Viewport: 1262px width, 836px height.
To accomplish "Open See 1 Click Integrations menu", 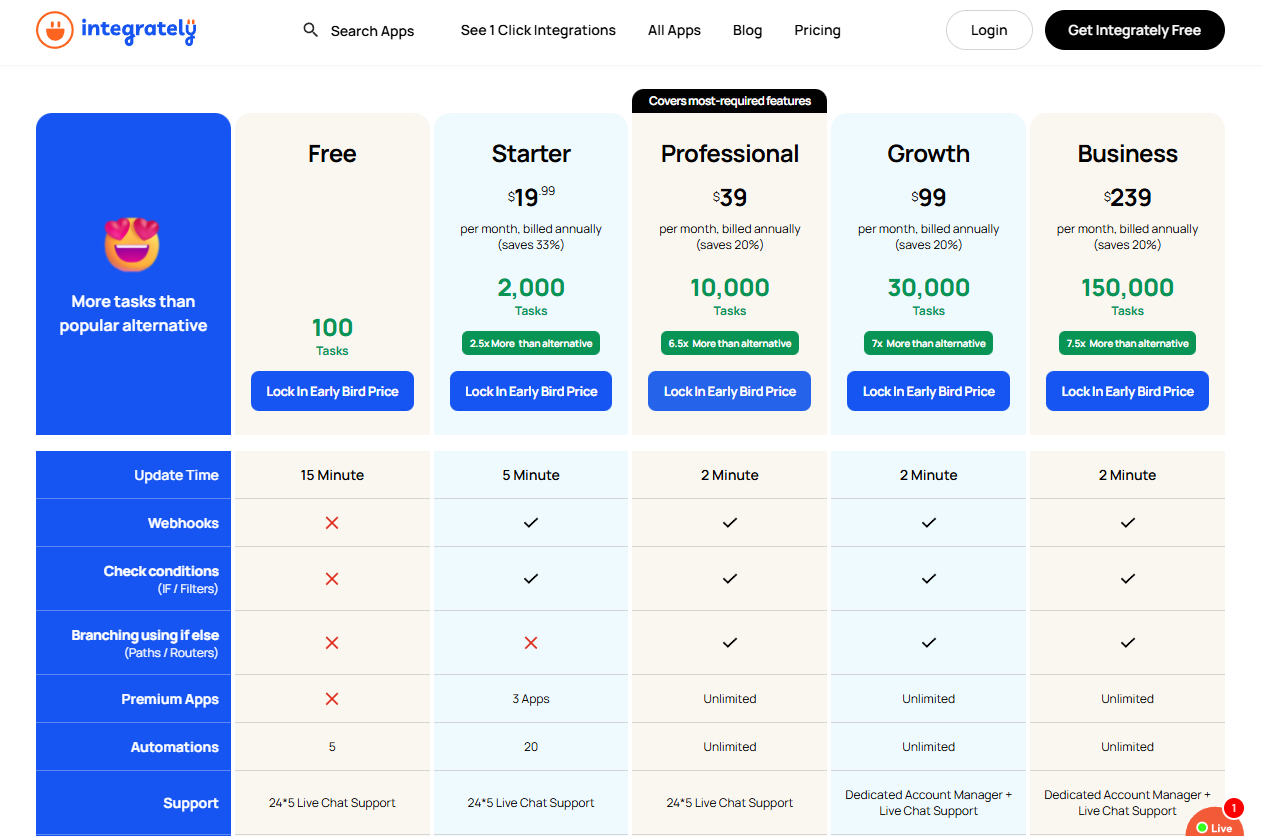I will click(x=538, y=30).
